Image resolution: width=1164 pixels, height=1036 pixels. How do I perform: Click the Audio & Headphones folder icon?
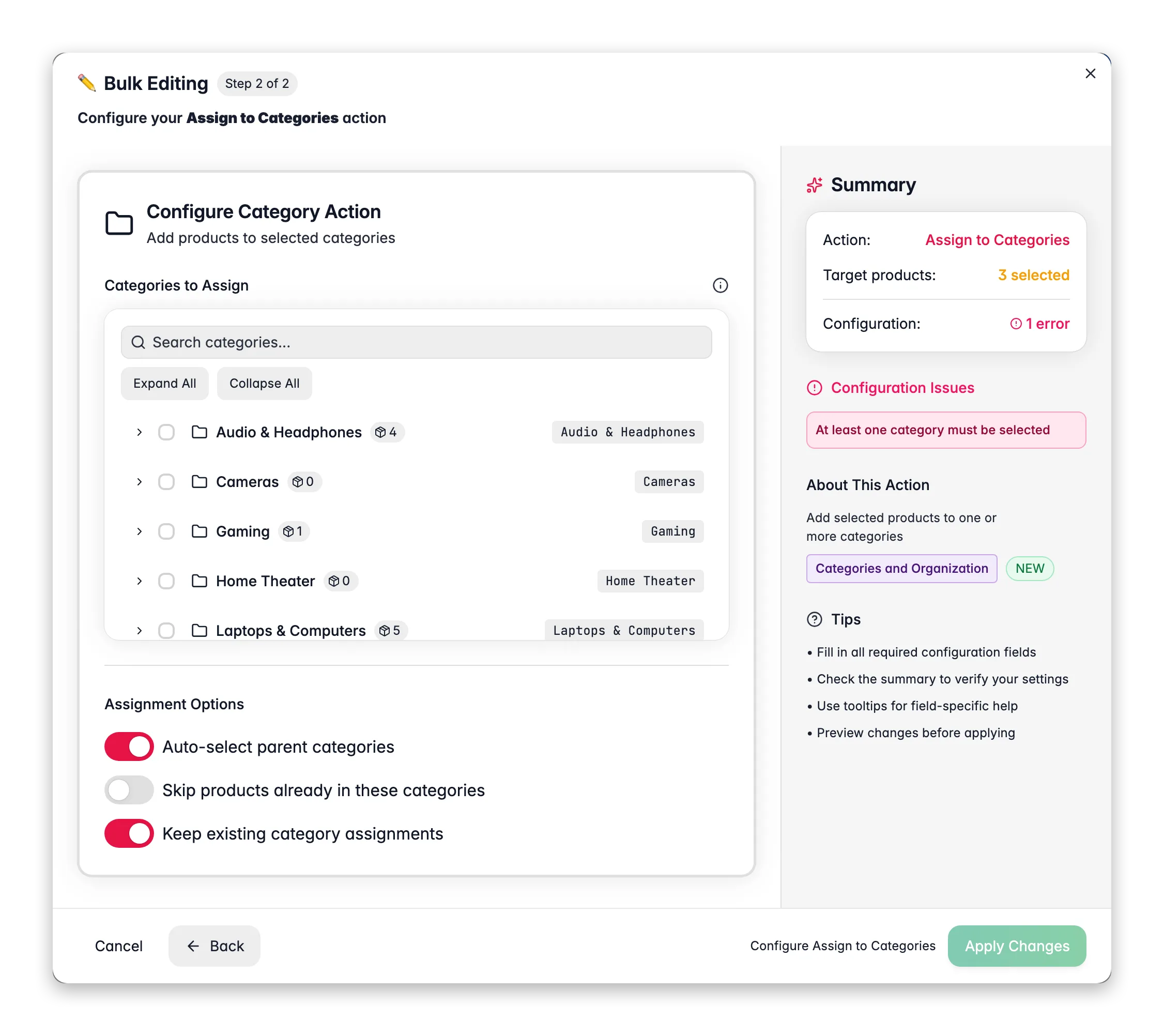pos(200,432)
